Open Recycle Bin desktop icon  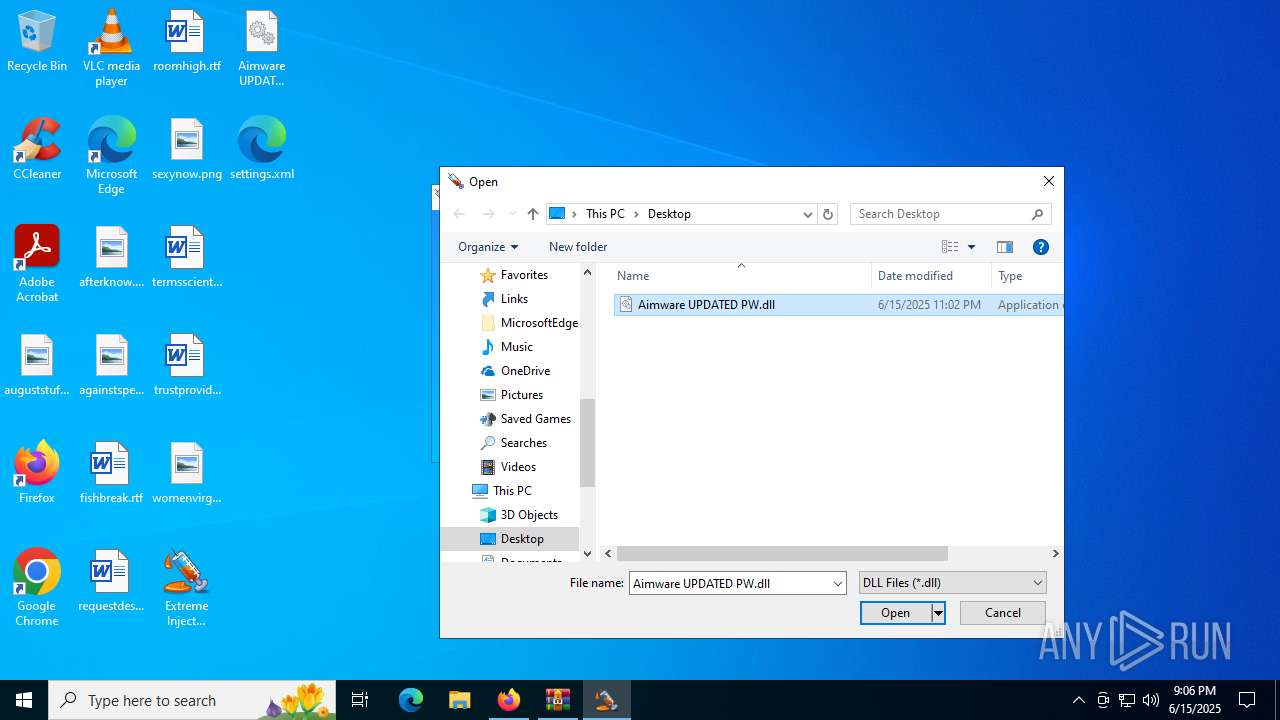pos(37,42)
